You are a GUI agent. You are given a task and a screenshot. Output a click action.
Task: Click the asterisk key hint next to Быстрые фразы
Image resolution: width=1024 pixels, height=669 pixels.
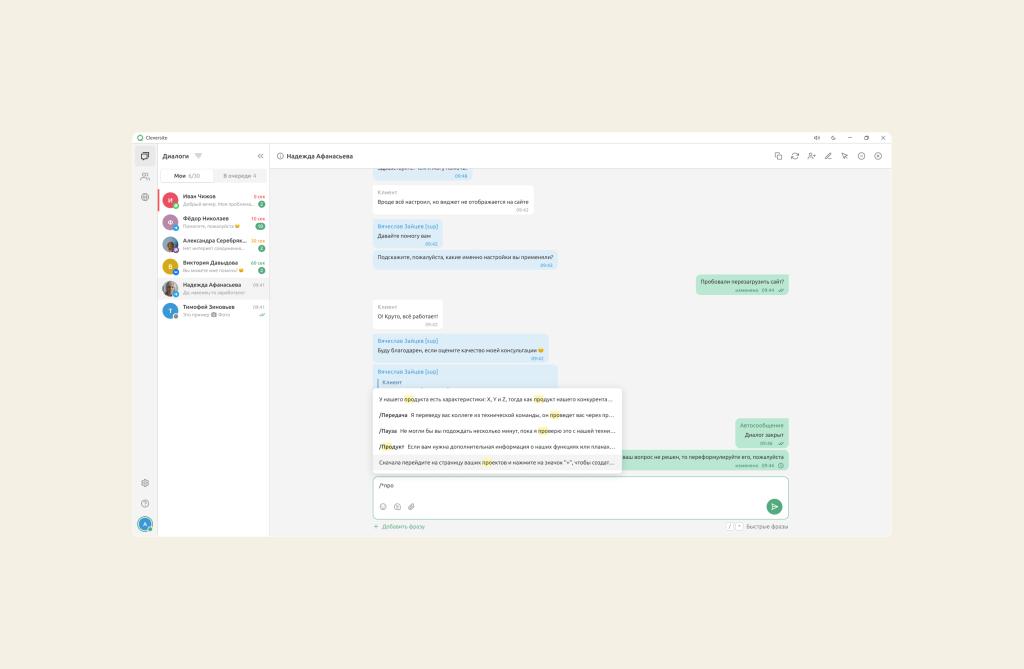pos(739,527)
